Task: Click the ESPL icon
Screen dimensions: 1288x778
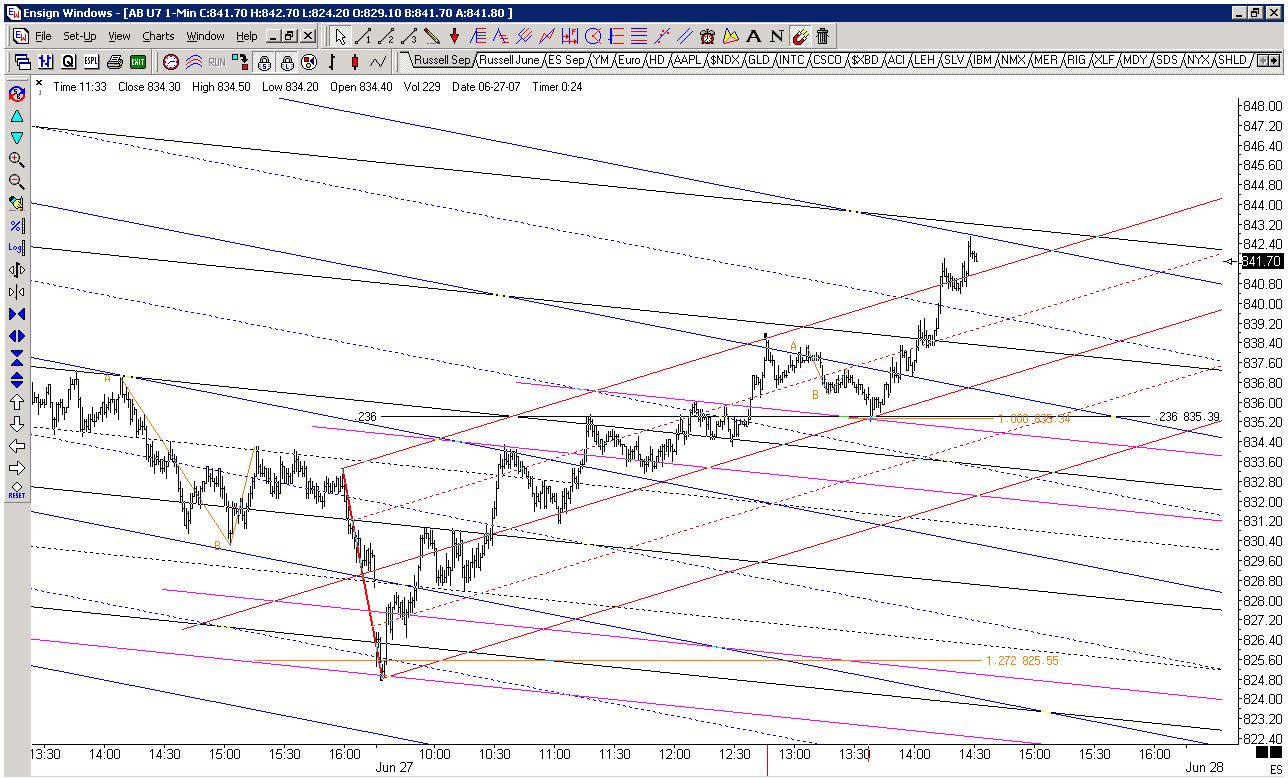Action: [91, 62]
